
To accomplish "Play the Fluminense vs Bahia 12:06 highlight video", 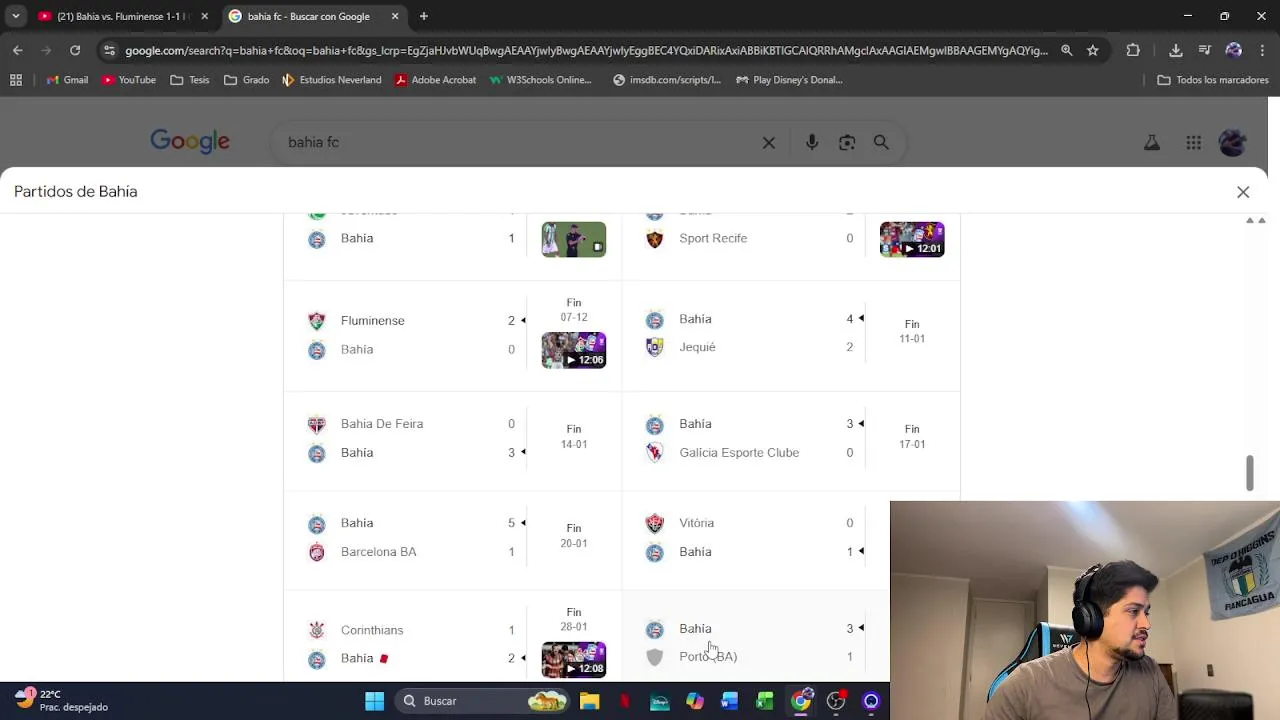I will click(574, 350).
